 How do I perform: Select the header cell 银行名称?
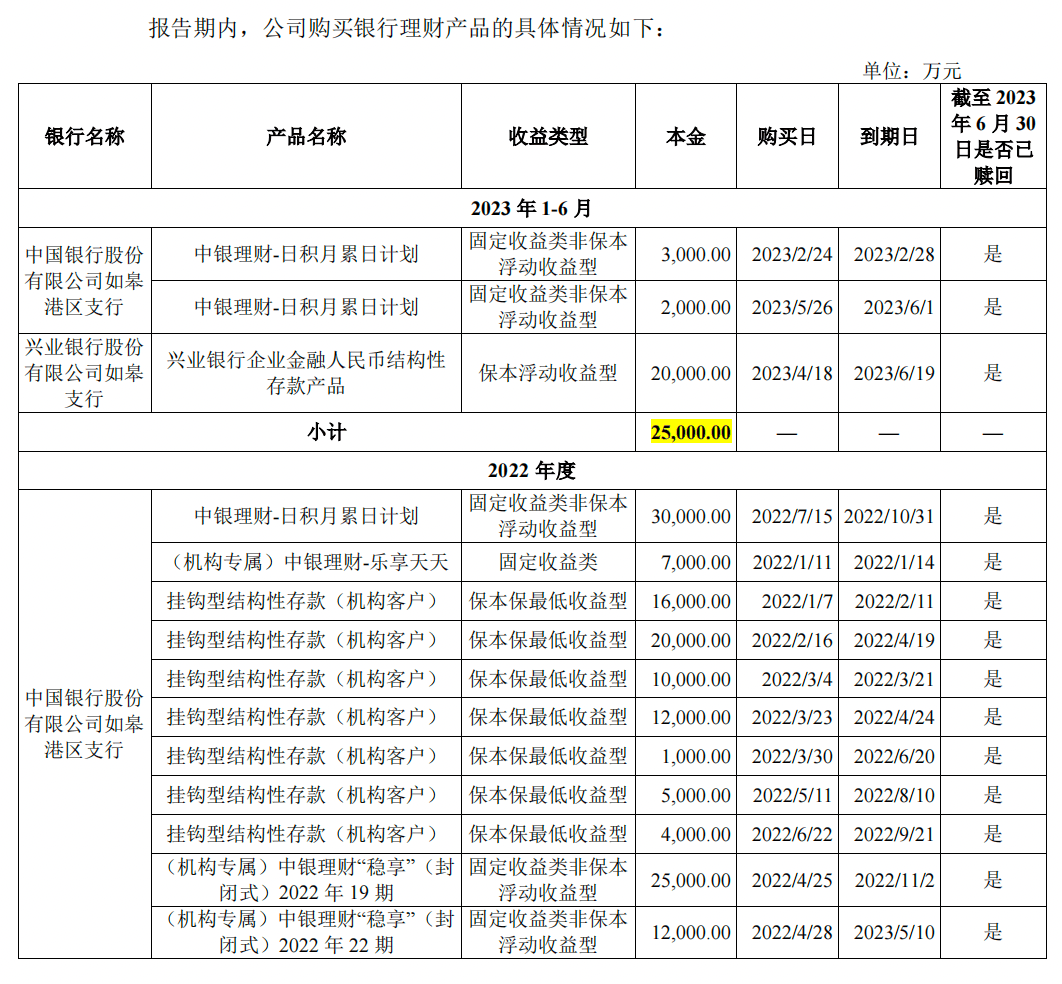[85, 137]
